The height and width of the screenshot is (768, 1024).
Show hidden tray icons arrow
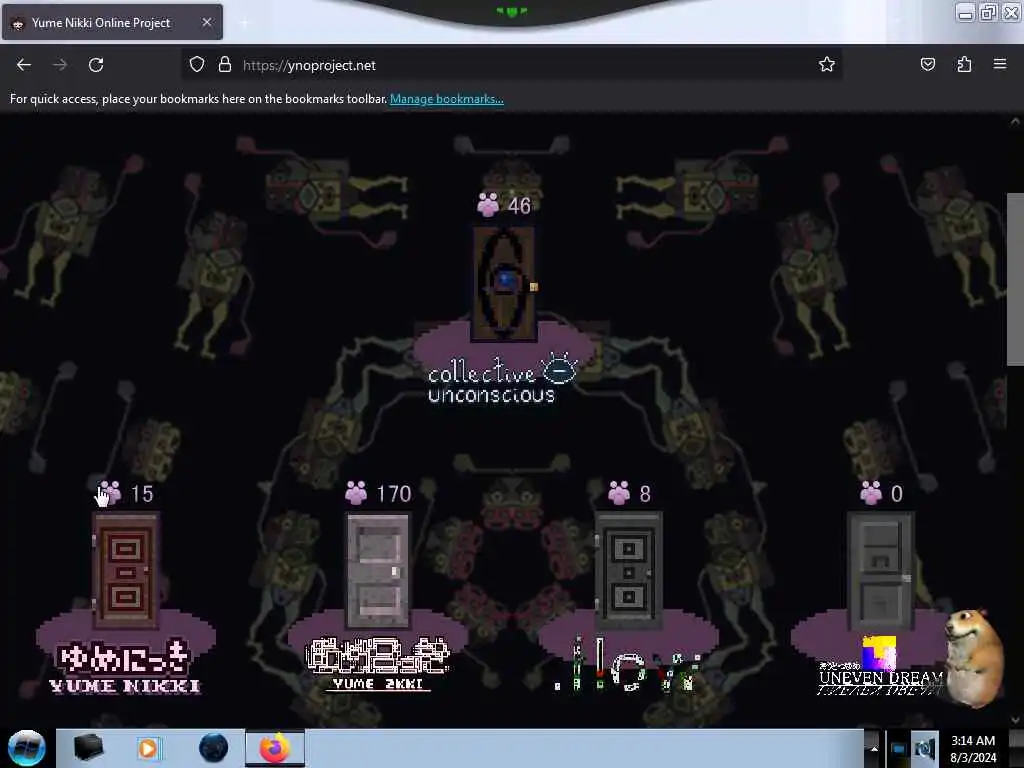point(874,748)
